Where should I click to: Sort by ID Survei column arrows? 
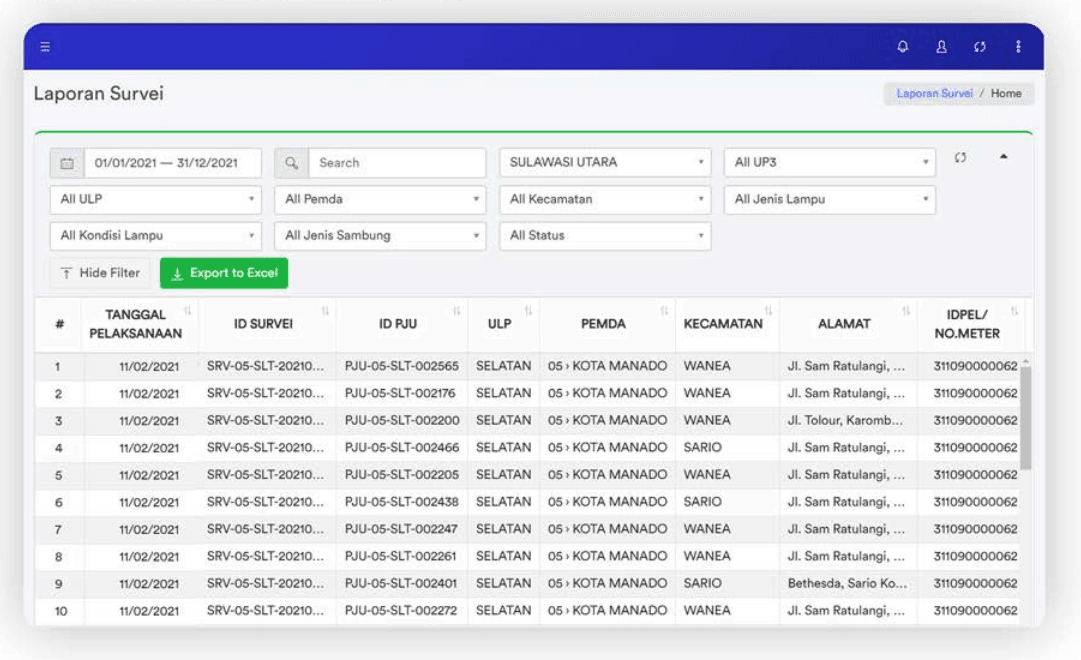[x=325, y=311]
